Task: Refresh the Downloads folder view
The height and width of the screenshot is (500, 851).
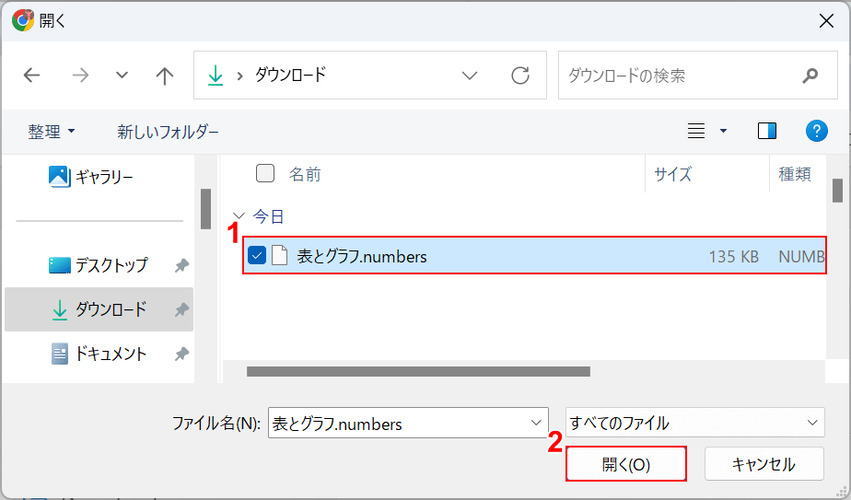Action: point(520,75)
